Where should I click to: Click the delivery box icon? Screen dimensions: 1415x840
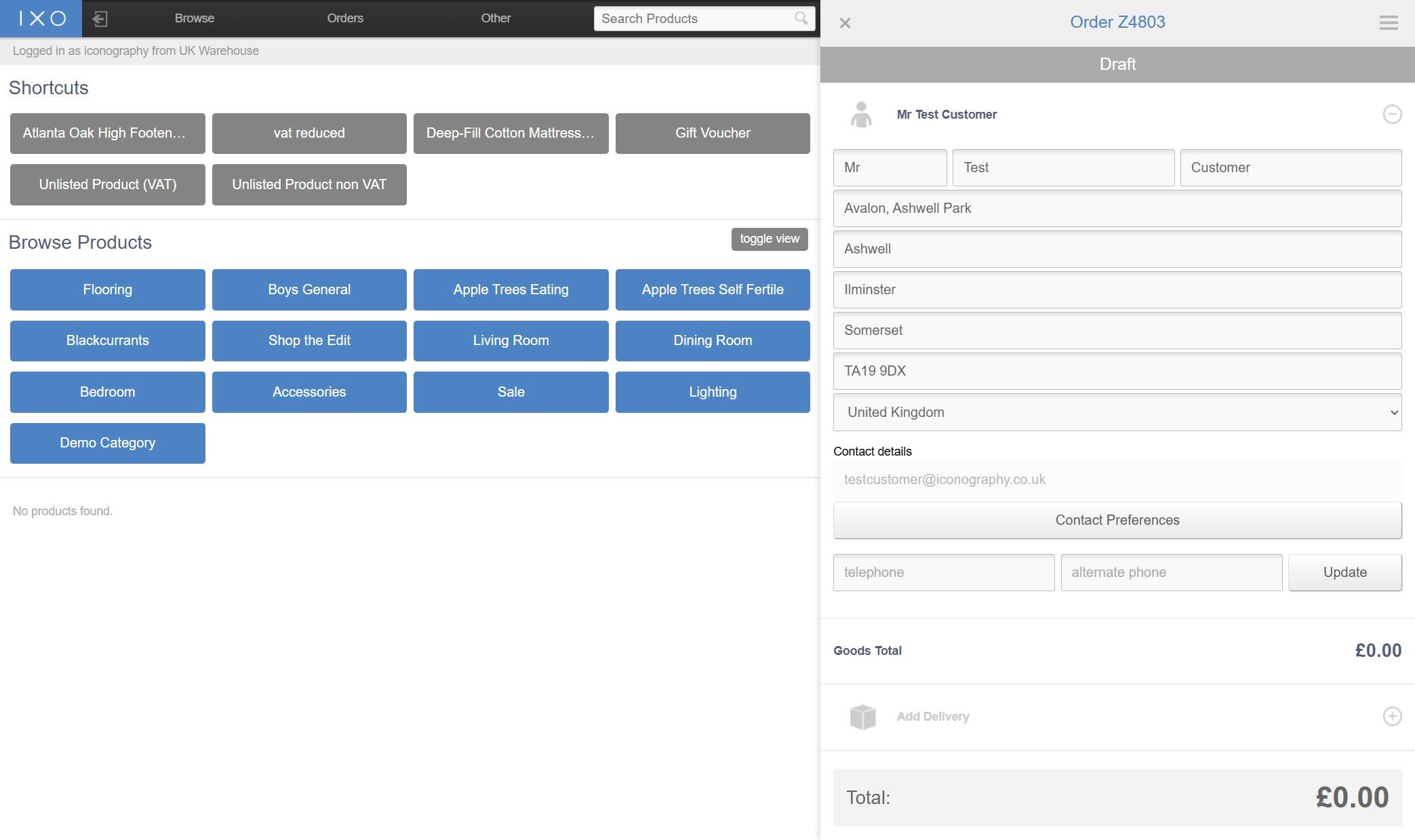pos(862,717)
